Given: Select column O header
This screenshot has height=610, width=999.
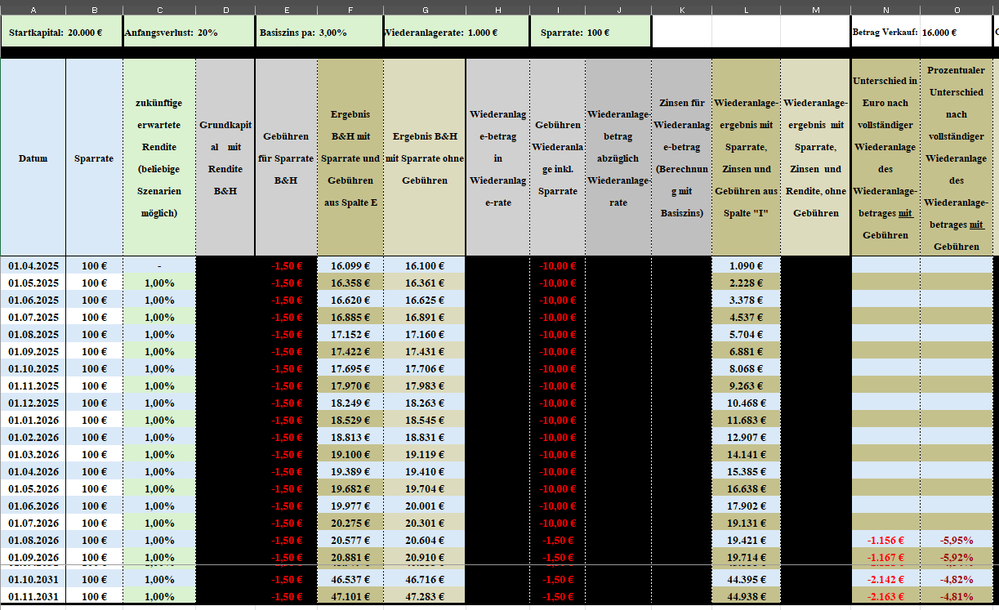Looking at the screenshot, I should 956,10.
